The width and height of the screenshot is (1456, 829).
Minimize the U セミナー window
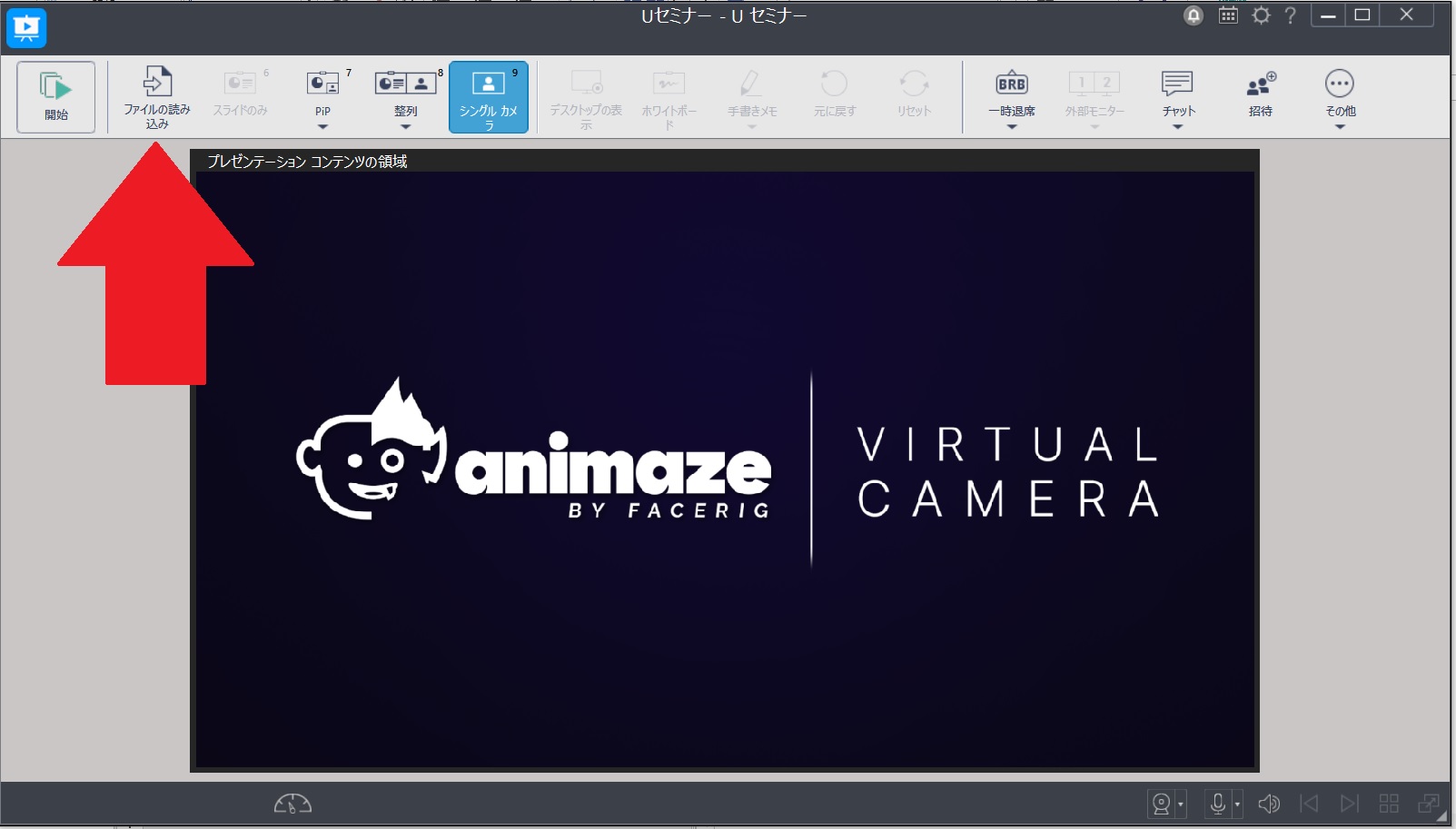coord(1328,15)
